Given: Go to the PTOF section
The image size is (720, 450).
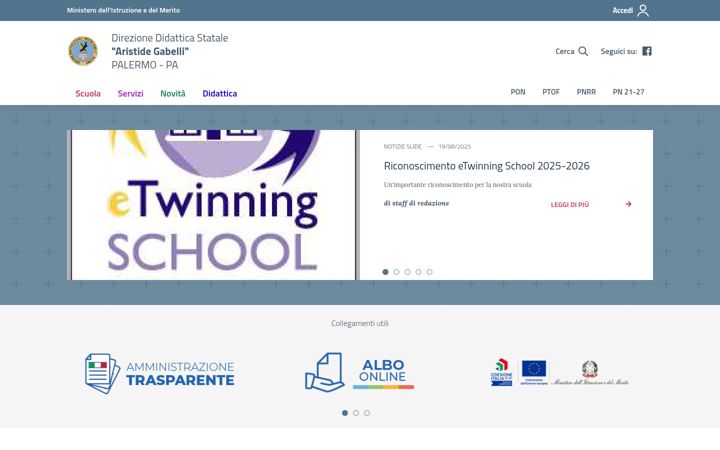Looking at the screenshot, I should pyautogui.click(x=551, y=92).
